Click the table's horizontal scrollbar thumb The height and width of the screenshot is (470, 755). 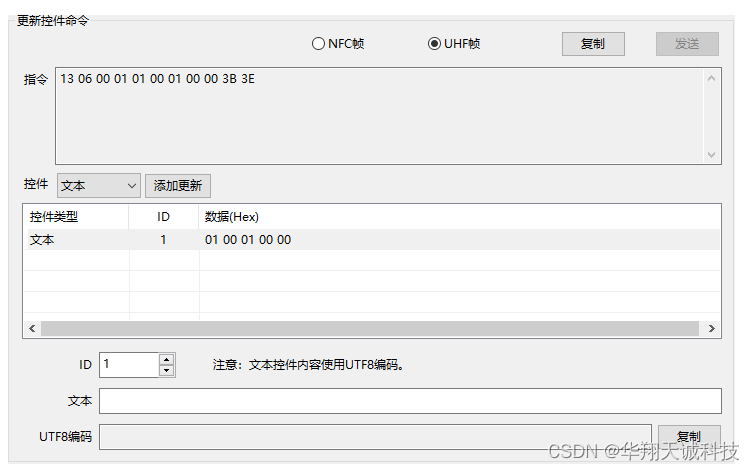[x=370, y=328]
